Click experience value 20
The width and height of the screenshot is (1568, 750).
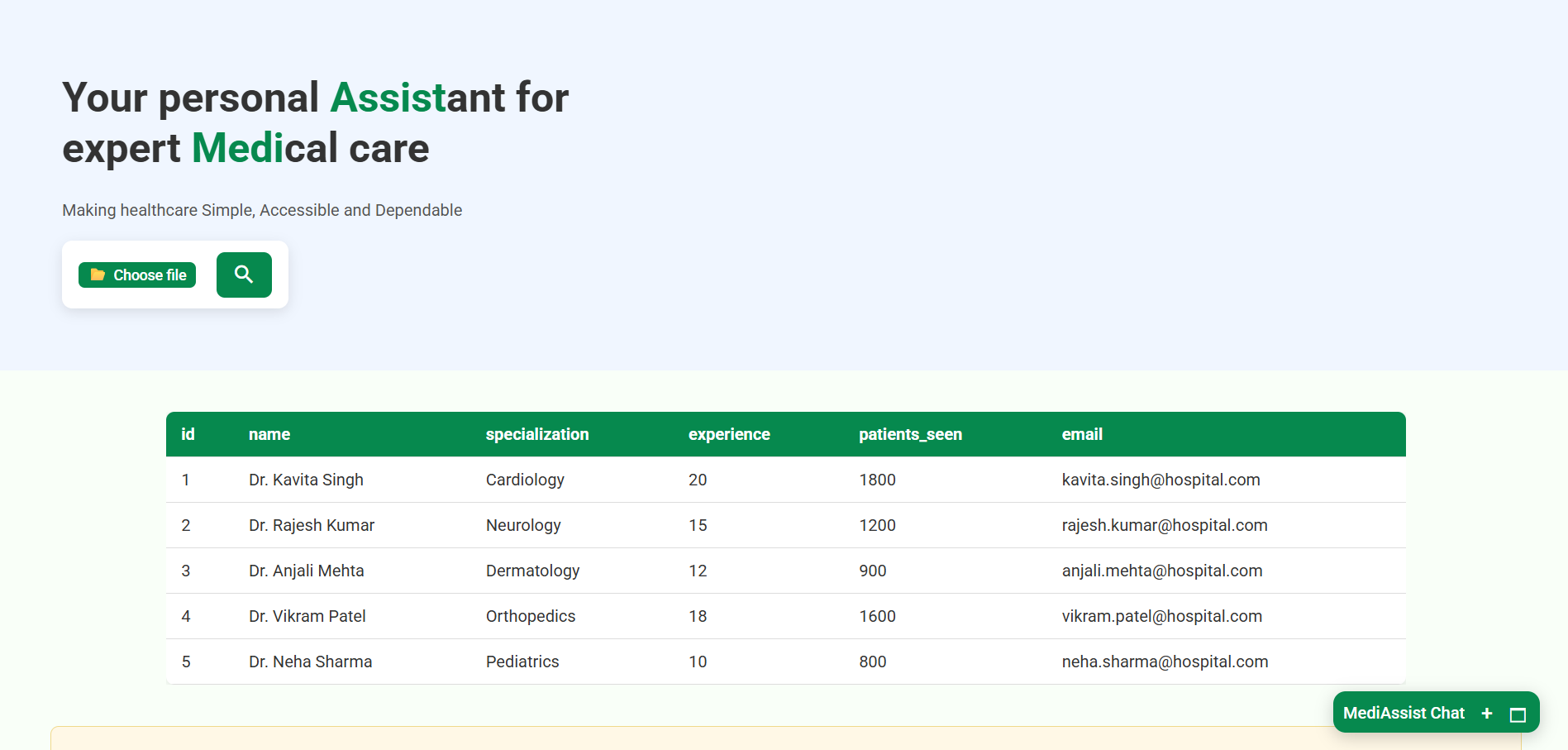698,480
